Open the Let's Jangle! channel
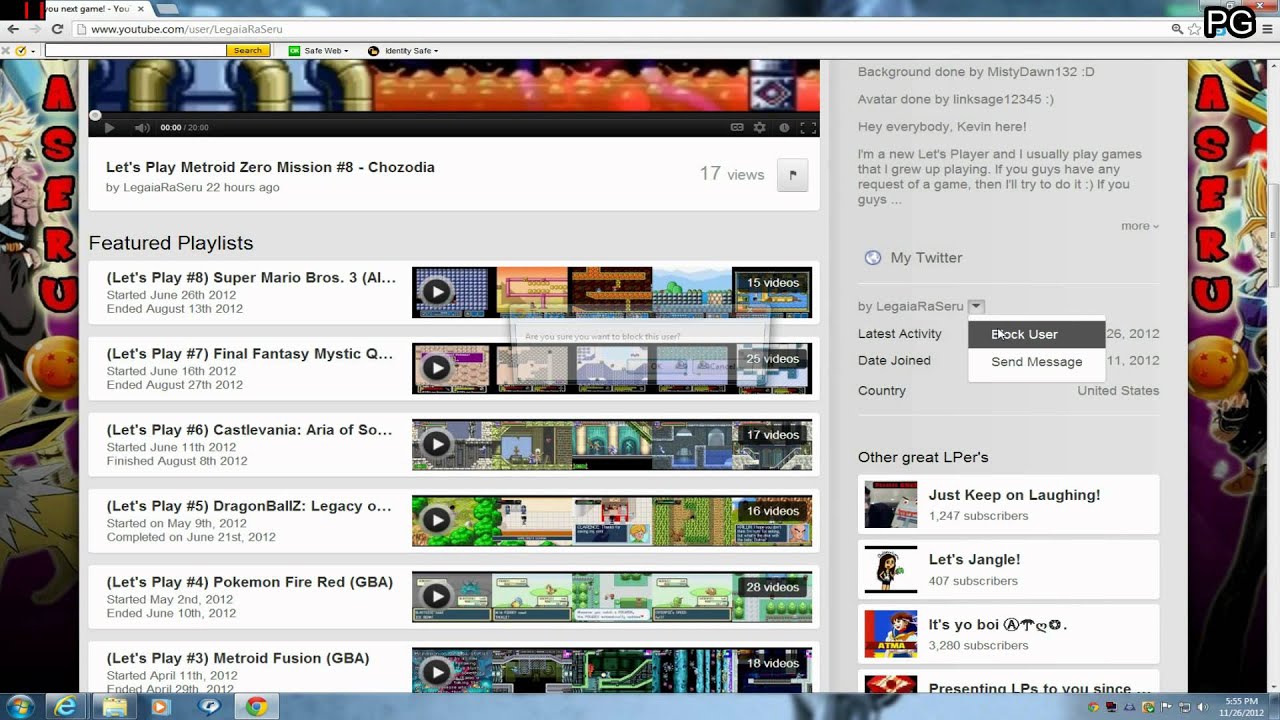 coord(974,560)
